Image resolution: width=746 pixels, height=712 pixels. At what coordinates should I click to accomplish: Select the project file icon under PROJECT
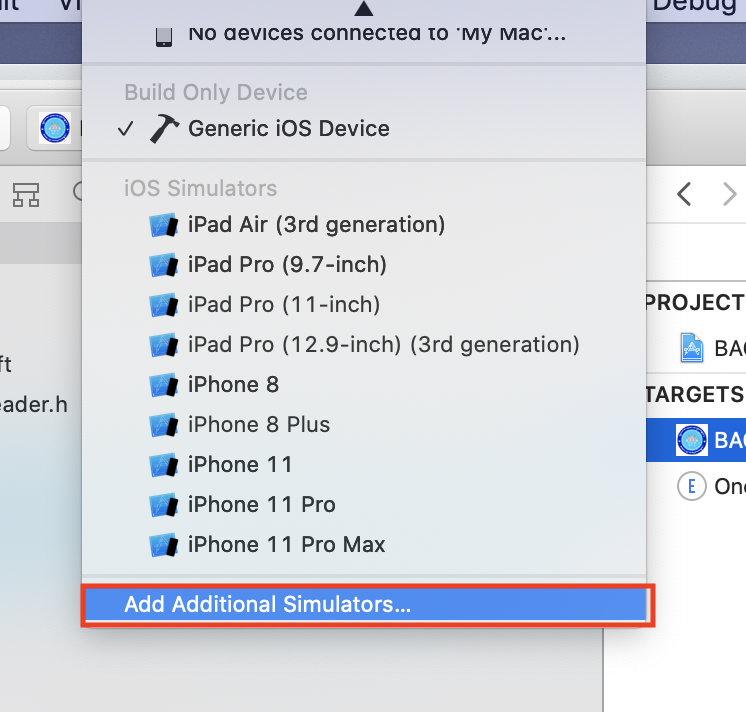(692, 348)
